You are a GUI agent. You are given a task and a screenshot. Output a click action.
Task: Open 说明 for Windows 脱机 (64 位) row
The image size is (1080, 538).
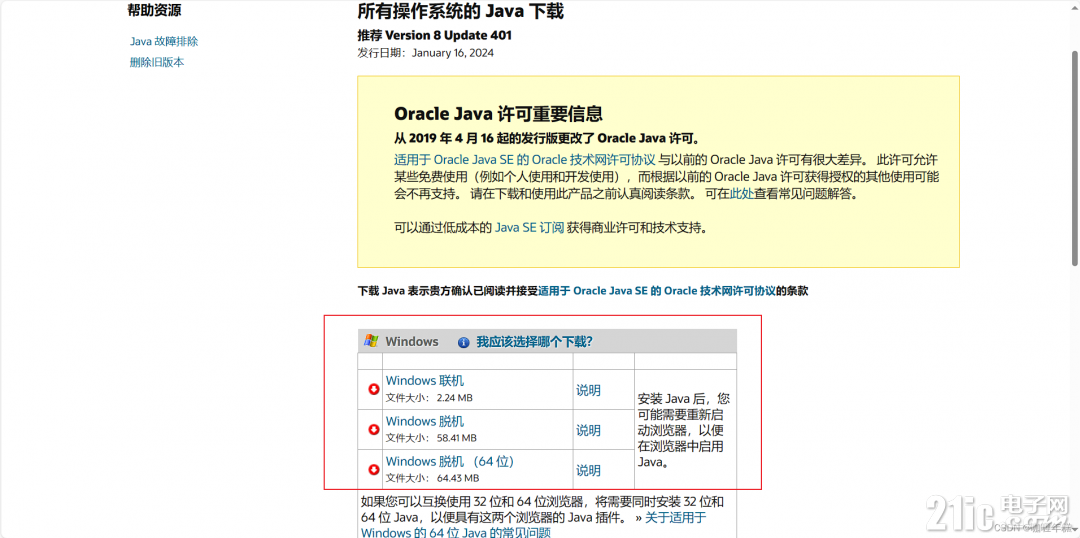(588, 470)
